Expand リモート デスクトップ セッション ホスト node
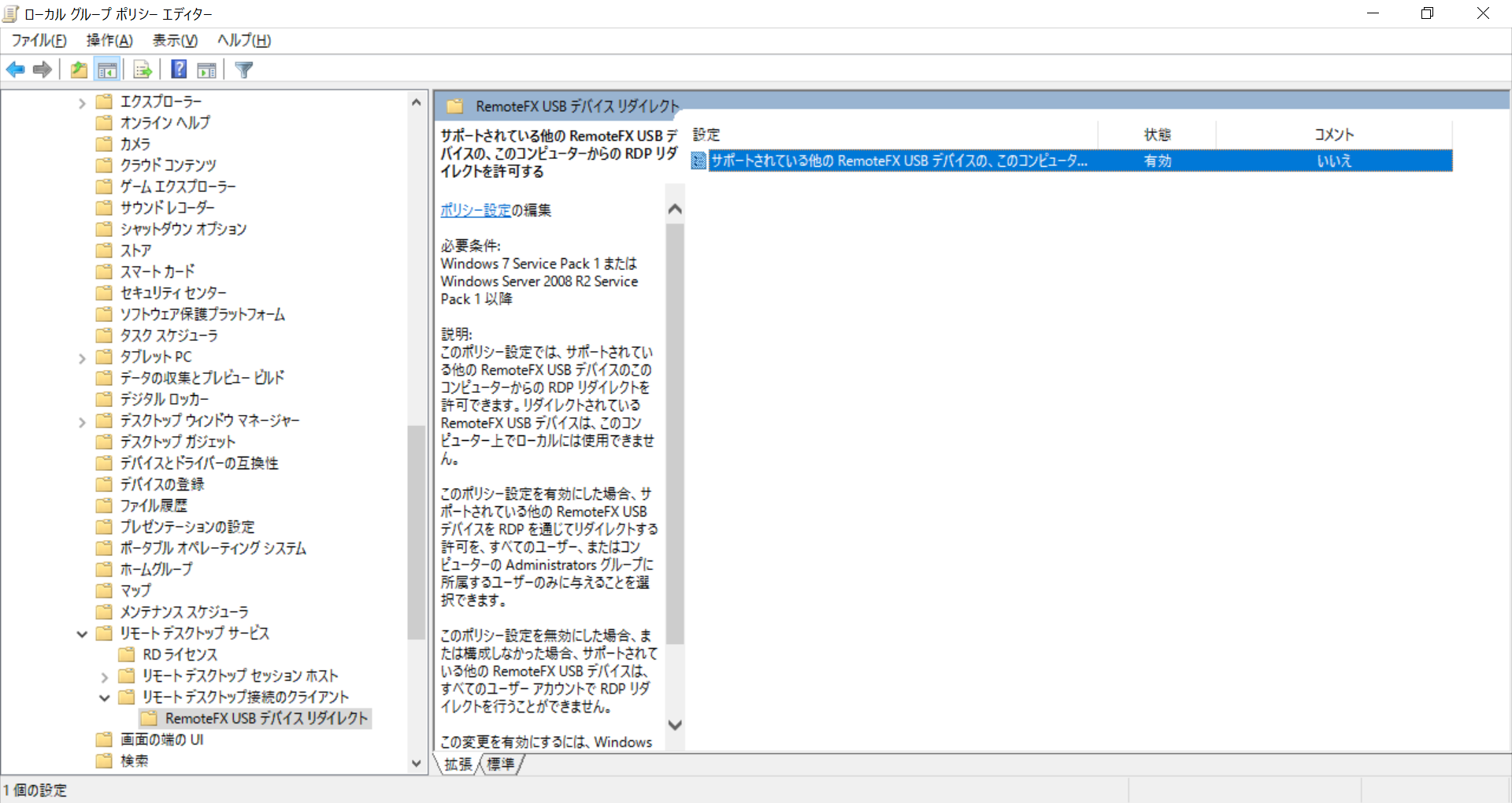Image resolution: width=1512 pixels, height=803 pixels. pos(105,676)
